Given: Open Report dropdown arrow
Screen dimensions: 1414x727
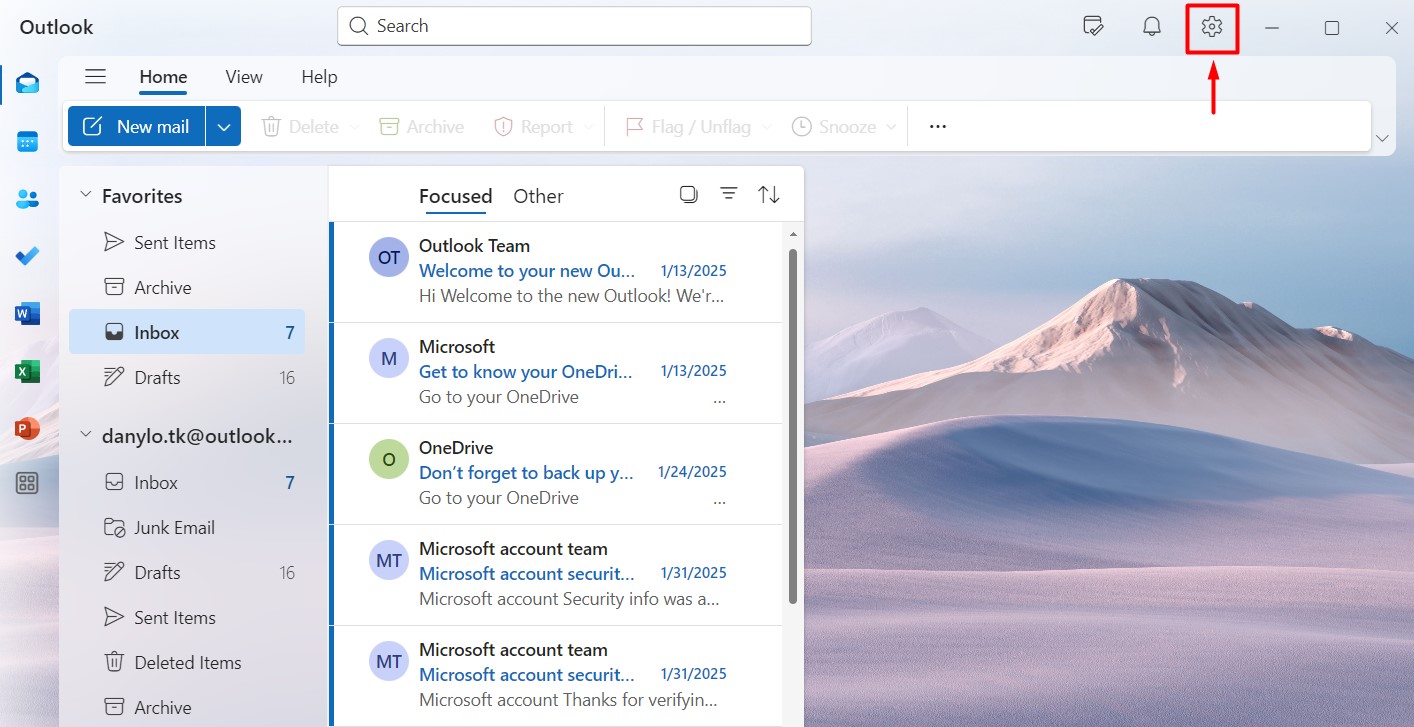Looking at the screenshot, I should tap(588, 127).
